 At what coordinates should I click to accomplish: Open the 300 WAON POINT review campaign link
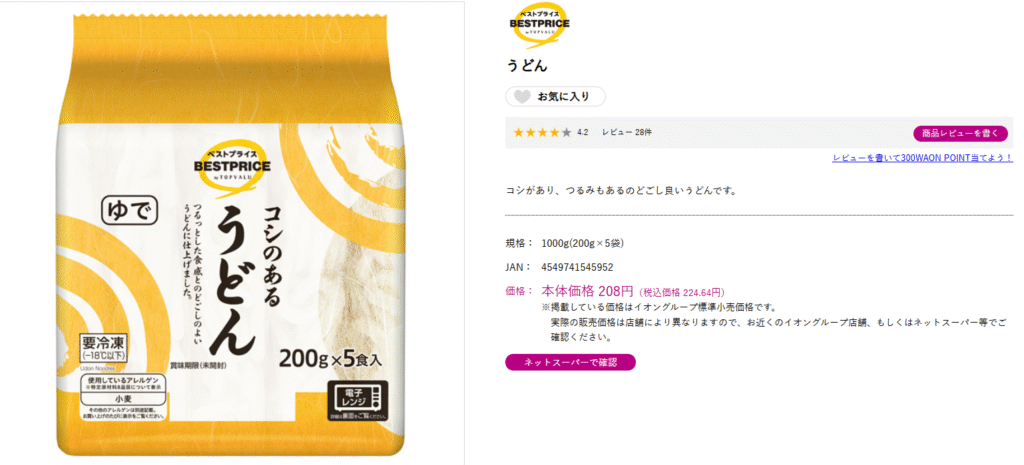pyautogui.click(x=922, y=158)
